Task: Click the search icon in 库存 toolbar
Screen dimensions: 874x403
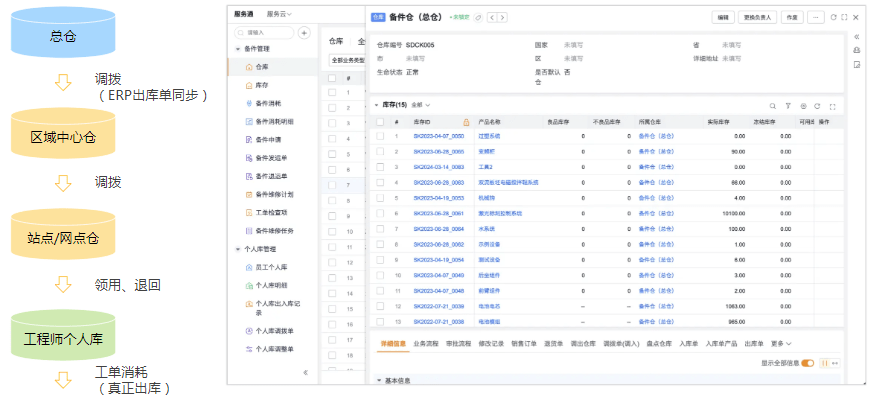Action: click(772, 105)
